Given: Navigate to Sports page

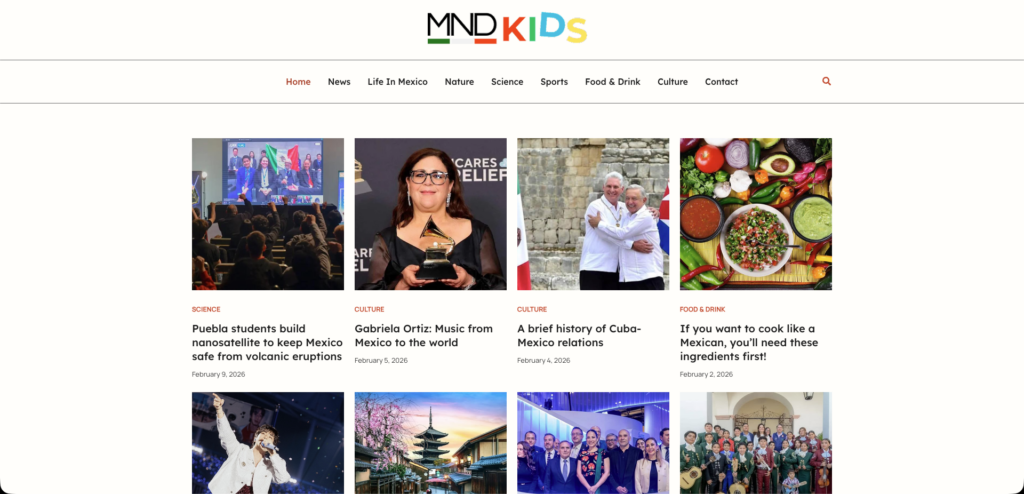Looking at the screenshot, I should [554, 82].
